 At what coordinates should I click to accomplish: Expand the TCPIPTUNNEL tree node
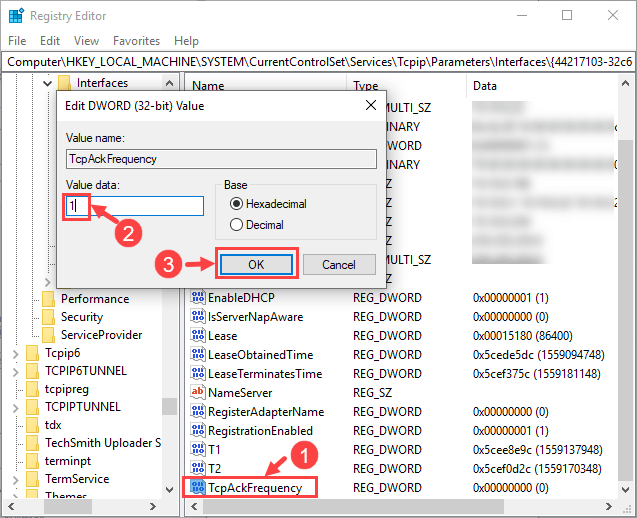click(15, 407)
